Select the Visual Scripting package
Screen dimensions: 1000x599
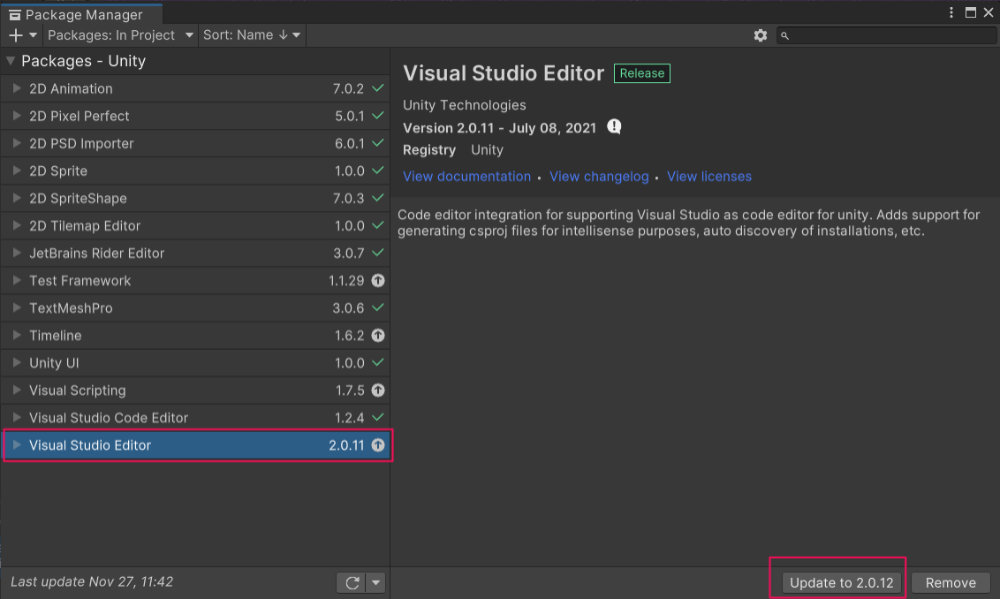(x=195, y=390)
